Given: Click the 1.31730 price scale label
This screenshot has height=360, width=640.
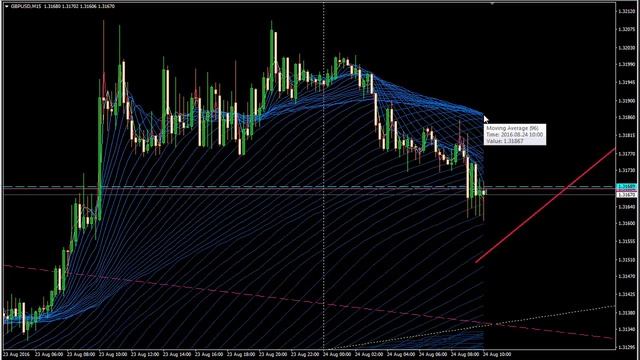Looking at the screenshot, I should (x=627, y=170).
